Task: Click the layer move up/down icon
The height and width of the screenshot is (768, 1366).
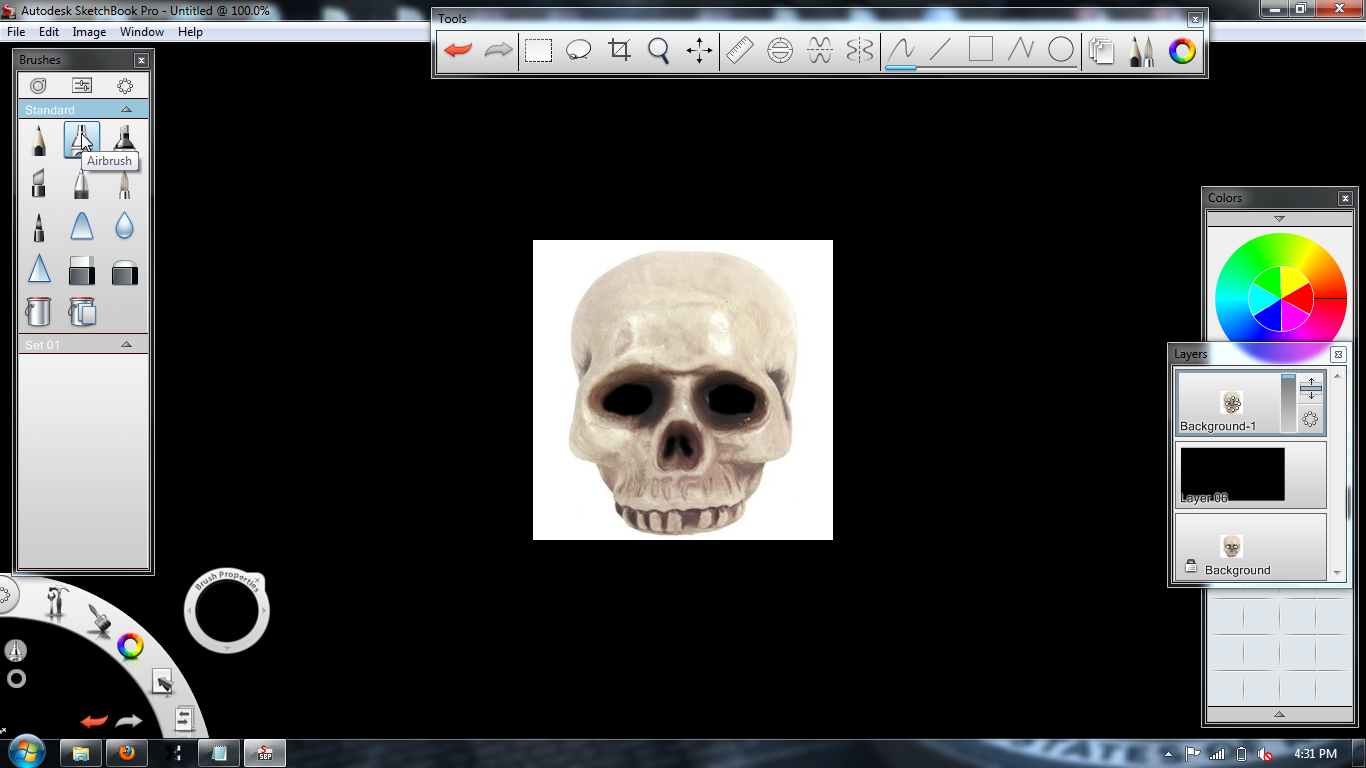Action: [1311, 389]
